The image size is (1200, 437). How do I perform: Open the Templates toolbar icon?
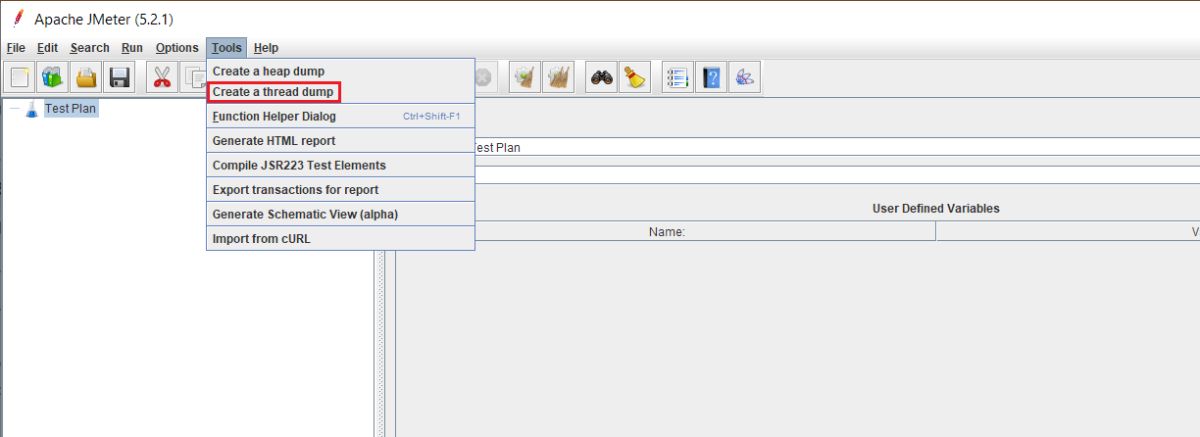pyautogui.click(x=53, y=77)
